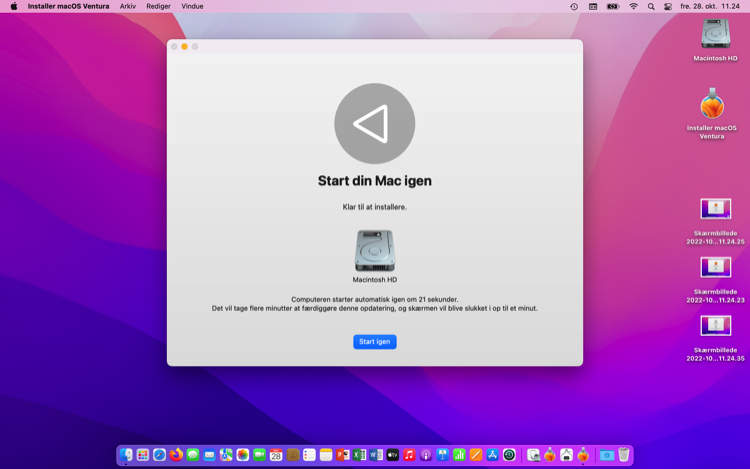Image resolution: width=750 pixels, height=469 pixels.
Task: Launch Firefox from the Dock
Action: pyautogui.click(x=176, y=455)
